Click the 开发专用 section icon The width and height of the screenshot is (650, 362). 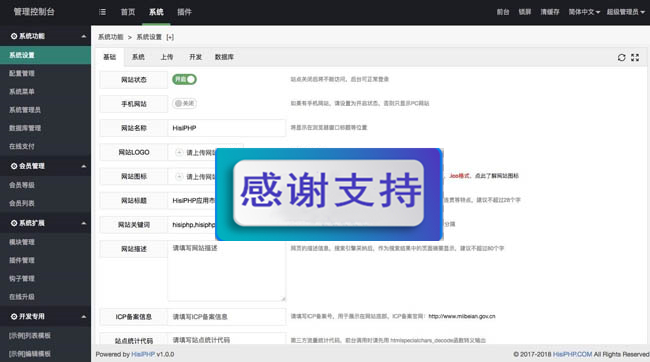(14, 316)
